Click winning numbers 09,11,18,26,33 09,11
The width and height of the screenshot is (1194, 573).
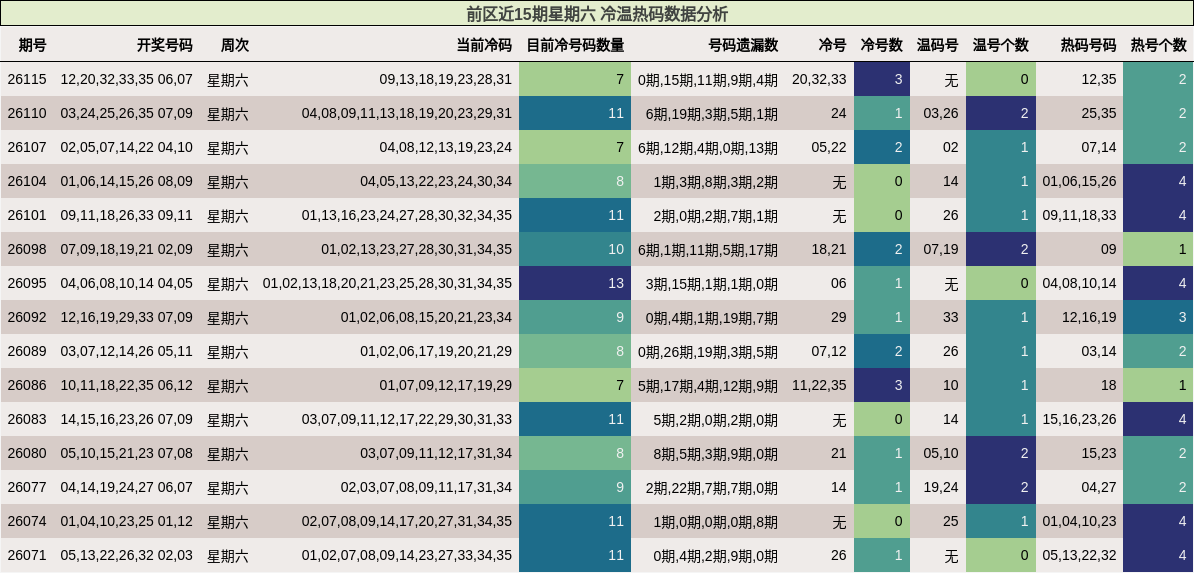[x=126, y=216]
